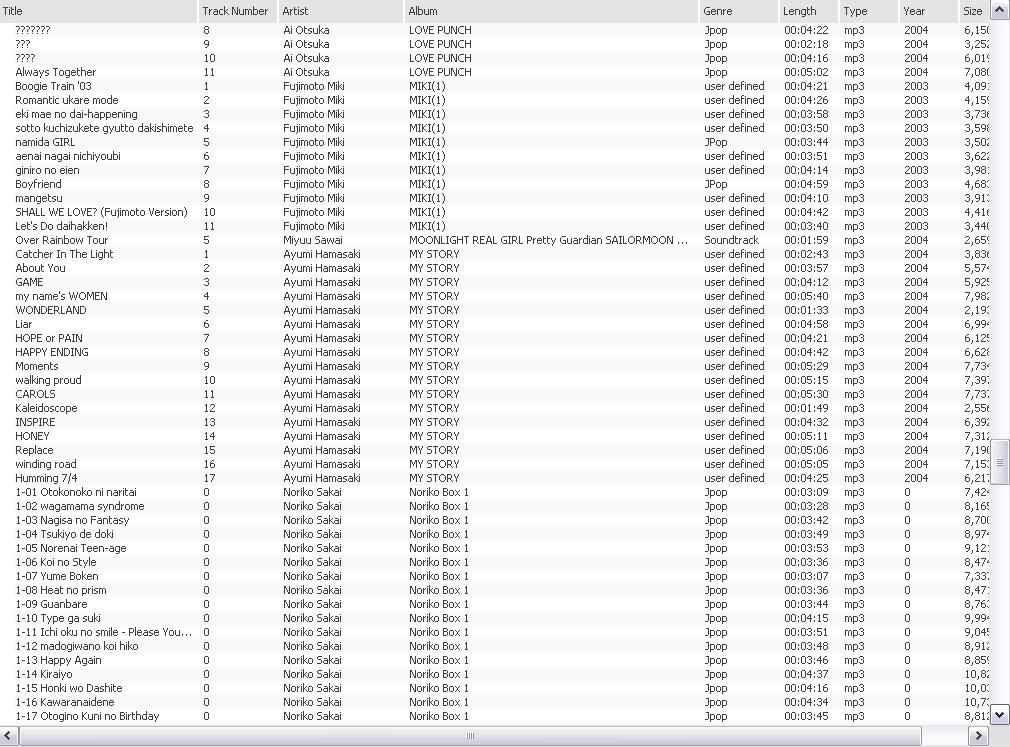This screenshot has width=1010, height=747.
Task: Select 'Romantic ukare mode' track
Action: 495,100
